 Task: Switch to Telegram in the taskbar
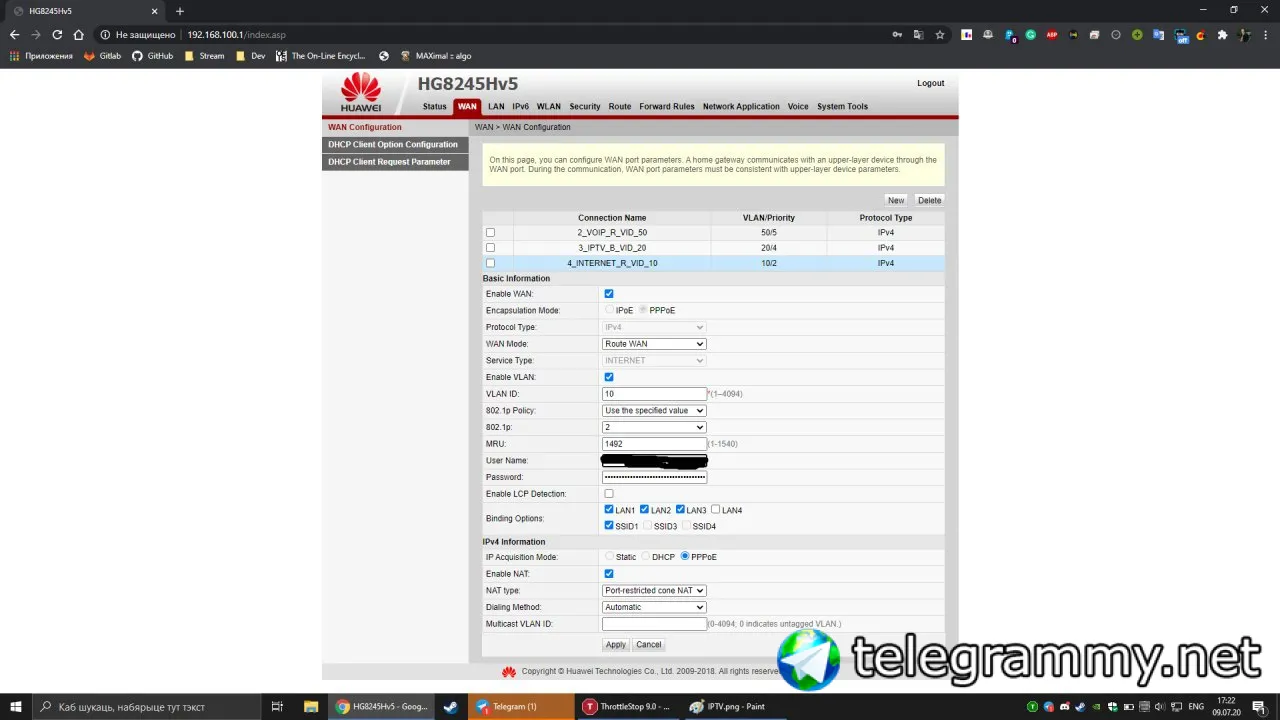coord(520,707)
